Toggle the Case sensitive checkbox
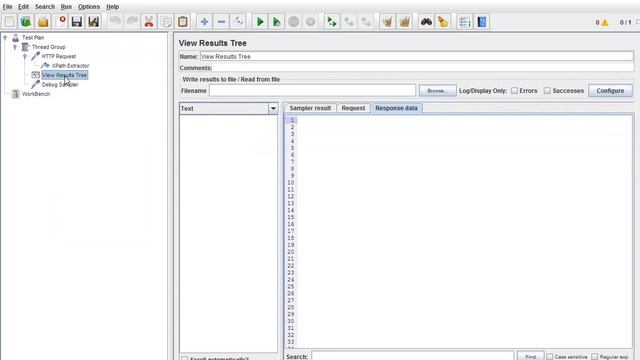640x360 pixels. pos(550,356)
